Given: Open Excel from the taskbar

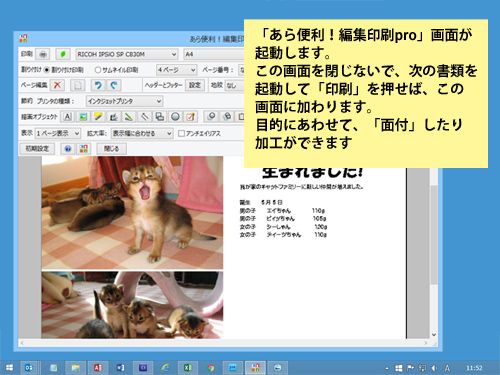Looking at the screenshot, I should (188, 368).
